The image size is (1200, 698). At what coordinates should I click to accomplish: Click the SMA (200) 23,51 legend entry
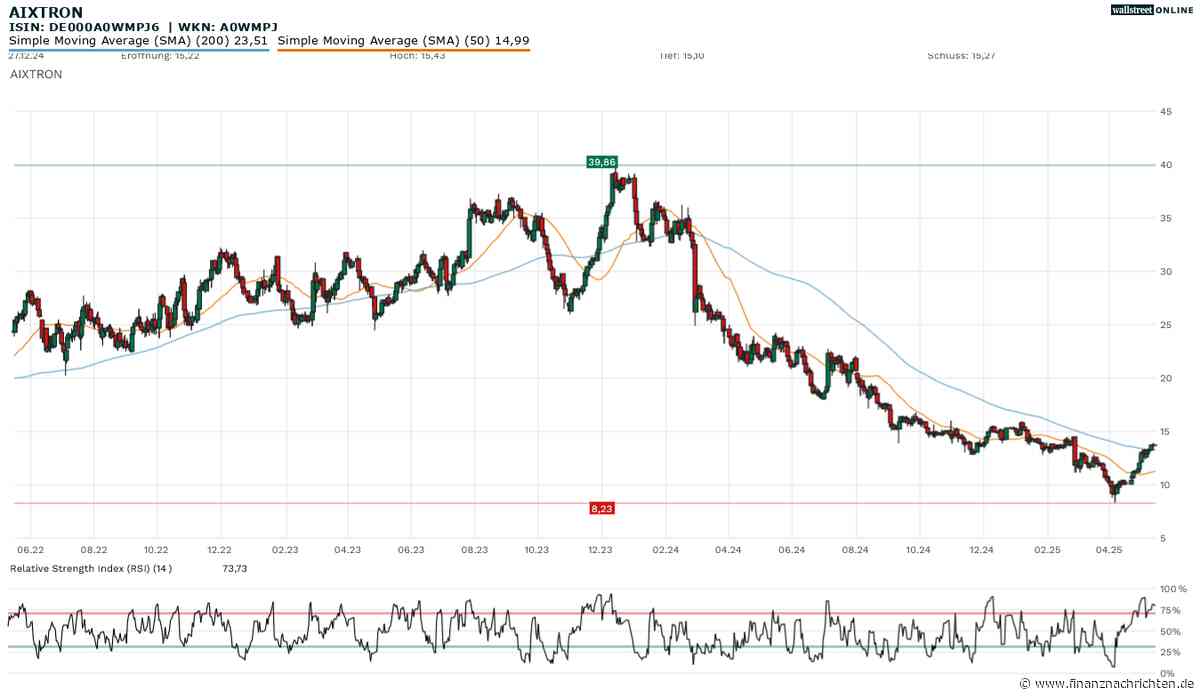(x=139, y=41)
